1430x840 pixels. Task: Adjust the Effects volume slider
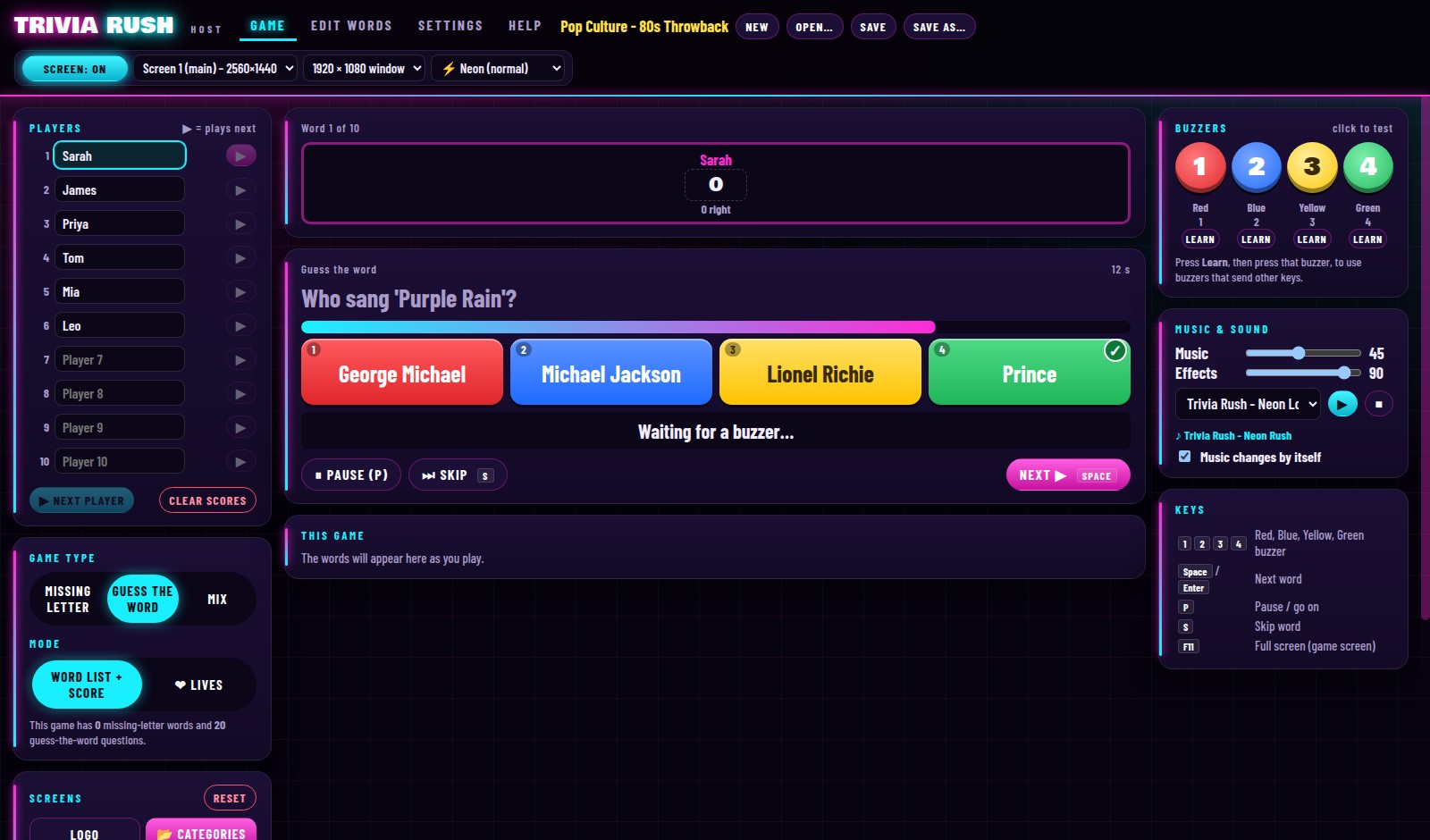(1303, 373)
